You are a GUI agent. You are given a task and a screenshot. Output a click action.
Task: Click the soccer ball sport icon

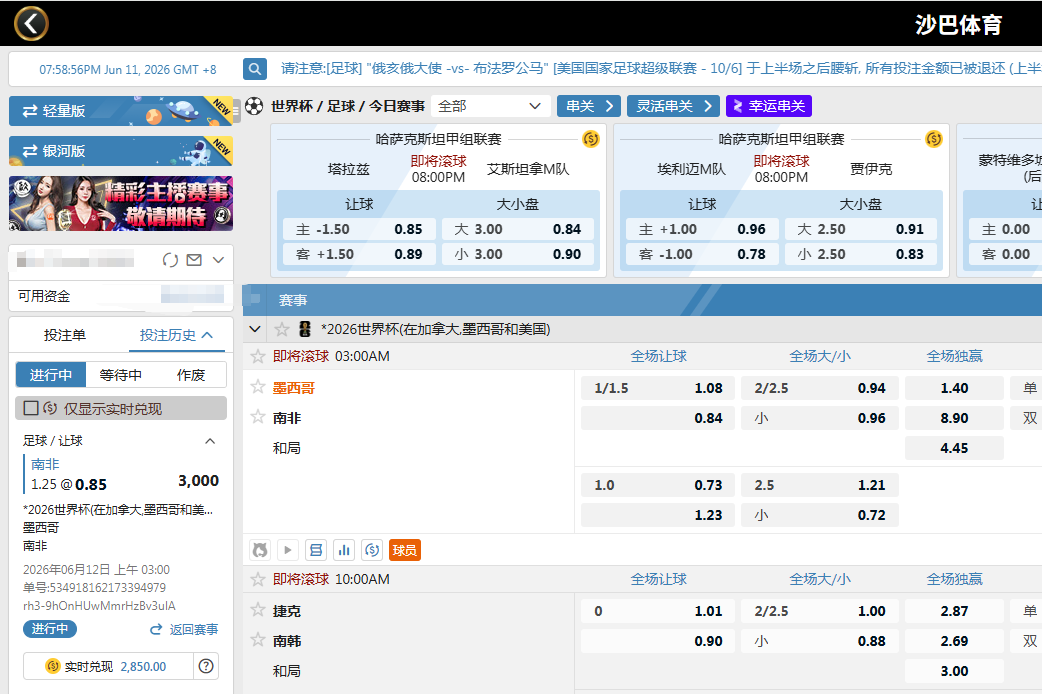pyautogui.click(x=254, y=106)
